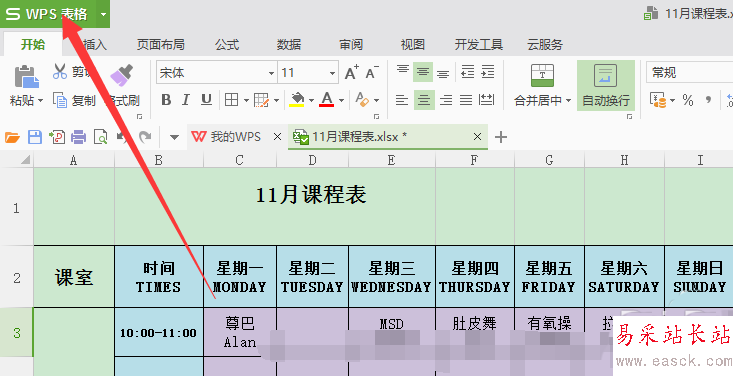Open the 审阅 ribbon tab
The image size is (733, 376).
coord(351,44)
